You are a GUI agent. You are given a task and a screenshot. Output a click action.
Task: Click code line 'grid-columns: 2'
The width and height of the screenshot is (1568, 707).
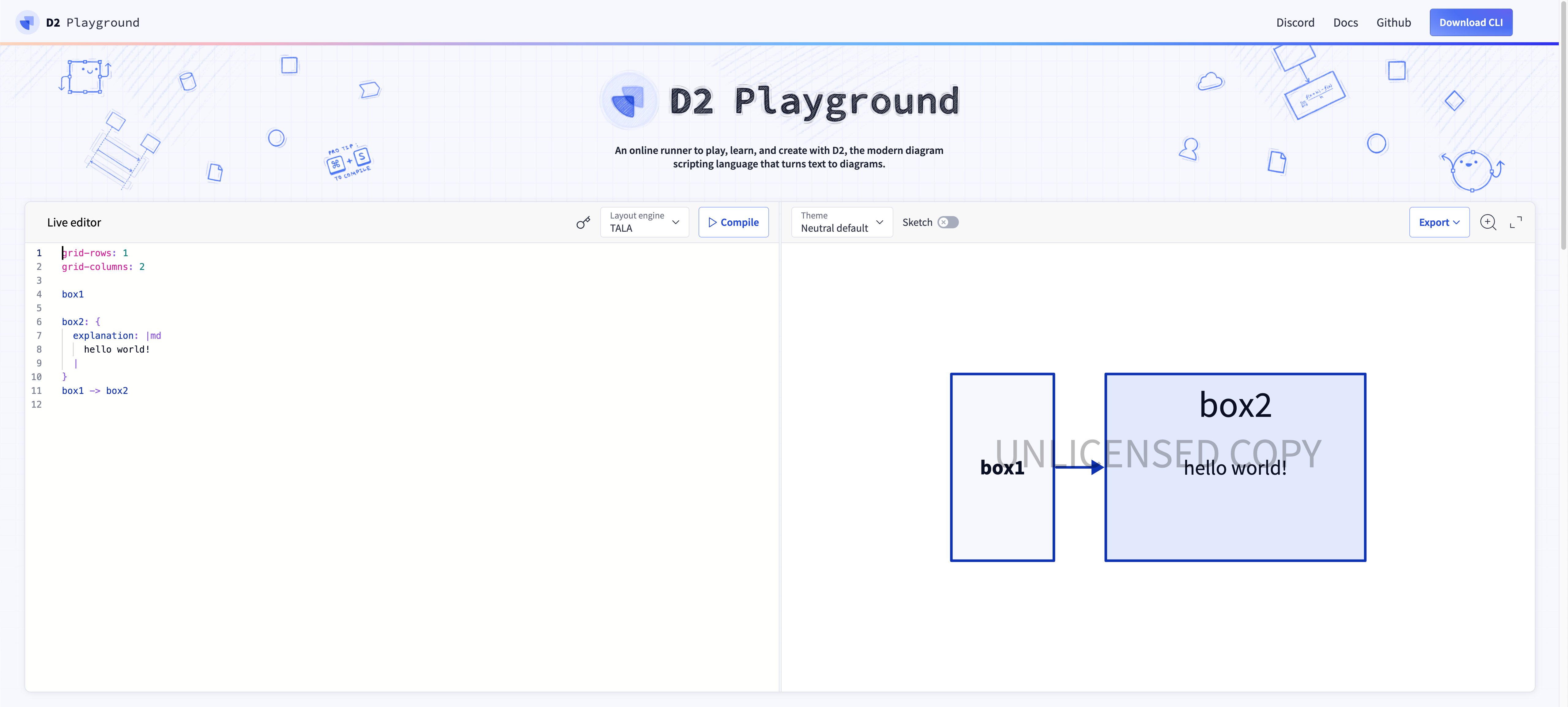tap(104, 267)
